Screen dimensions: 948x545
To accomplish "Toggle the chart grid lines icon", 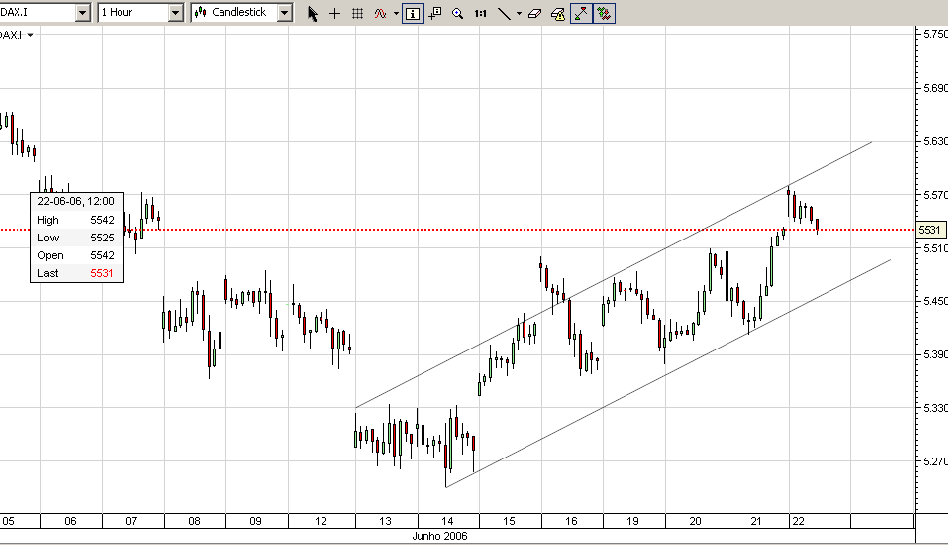I will point(357,13).
